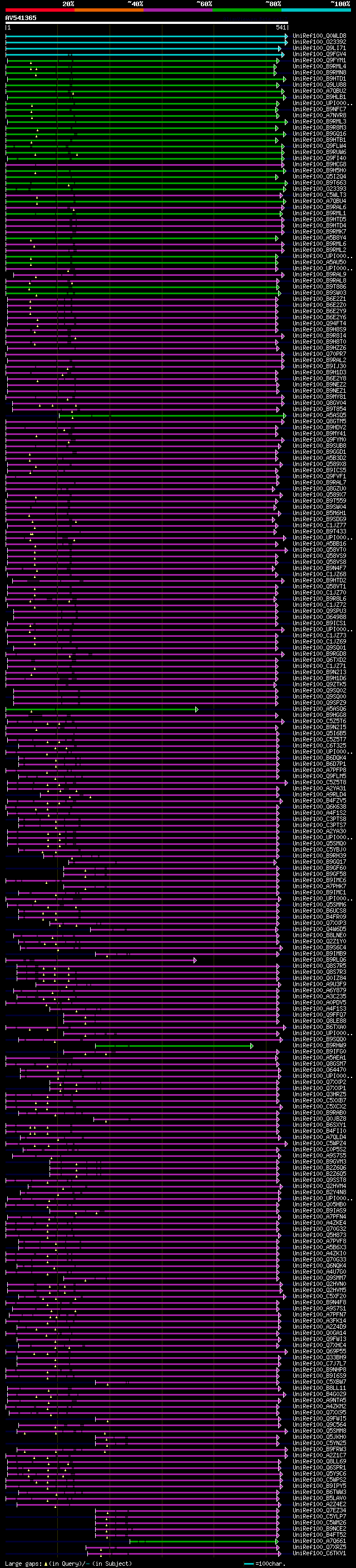Open hit UniRef100_A5ASQ6
The width and height of the screenshot is (356, 1568).
(319, 709)
